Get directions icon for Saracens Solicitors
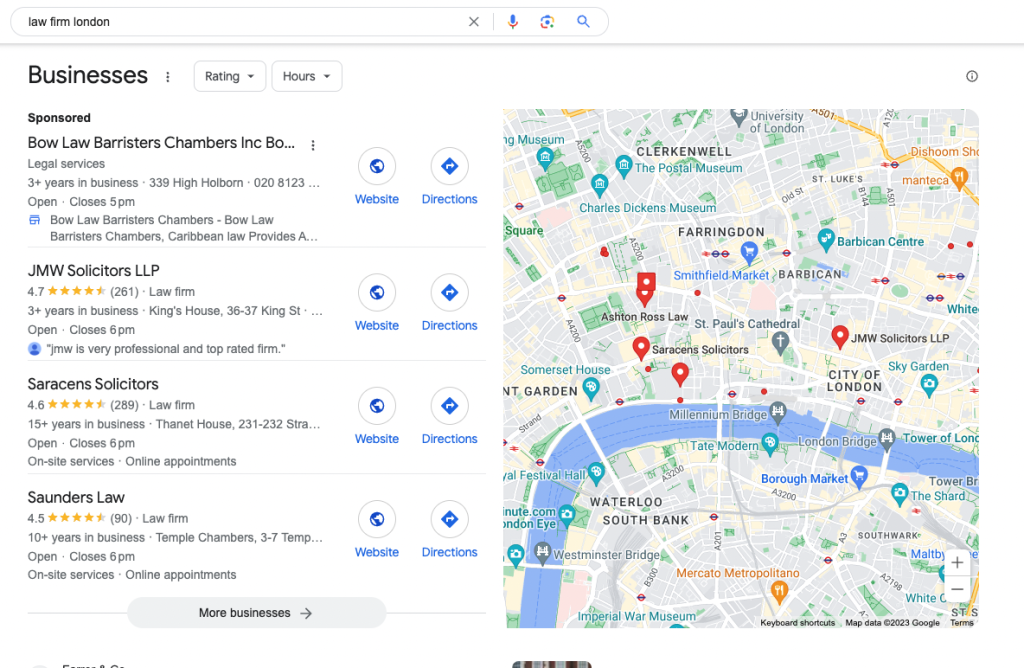The height and width of the screenshot is (668, 1024). tap(449, 406)
